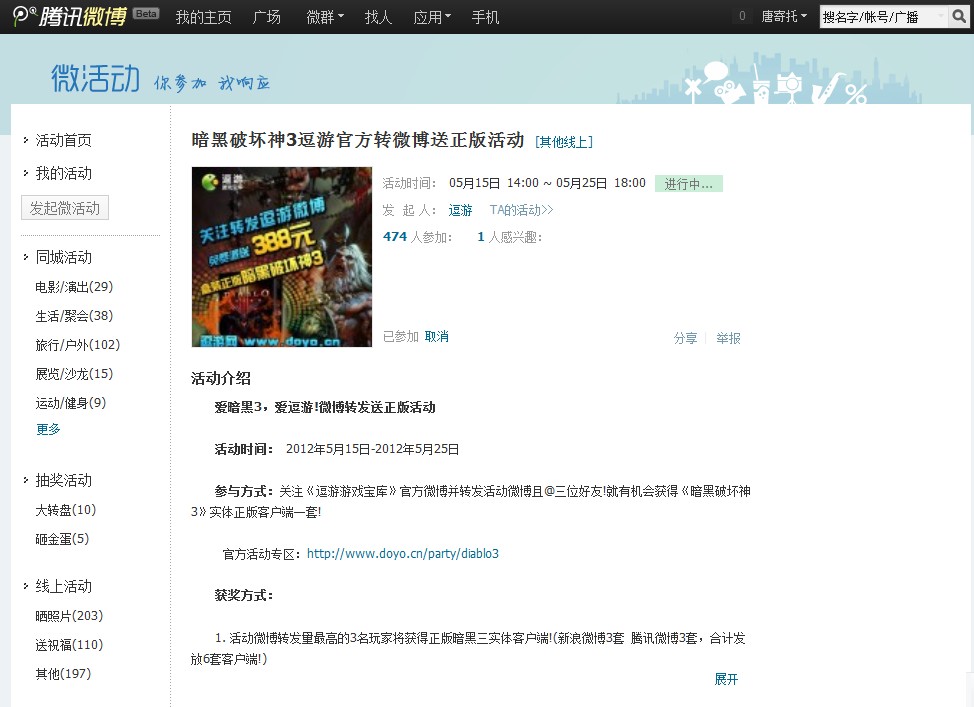Select the 电影/演出(29) category

74,287
